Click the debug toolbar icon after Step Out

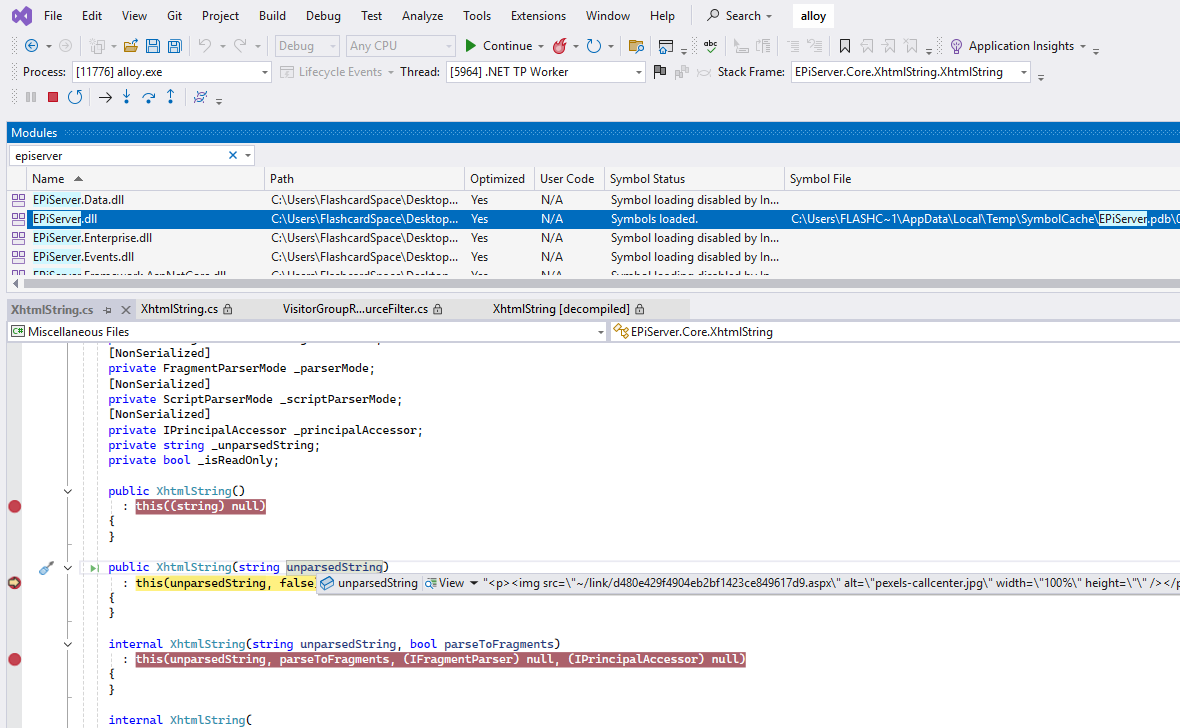[x=200, y=97]
